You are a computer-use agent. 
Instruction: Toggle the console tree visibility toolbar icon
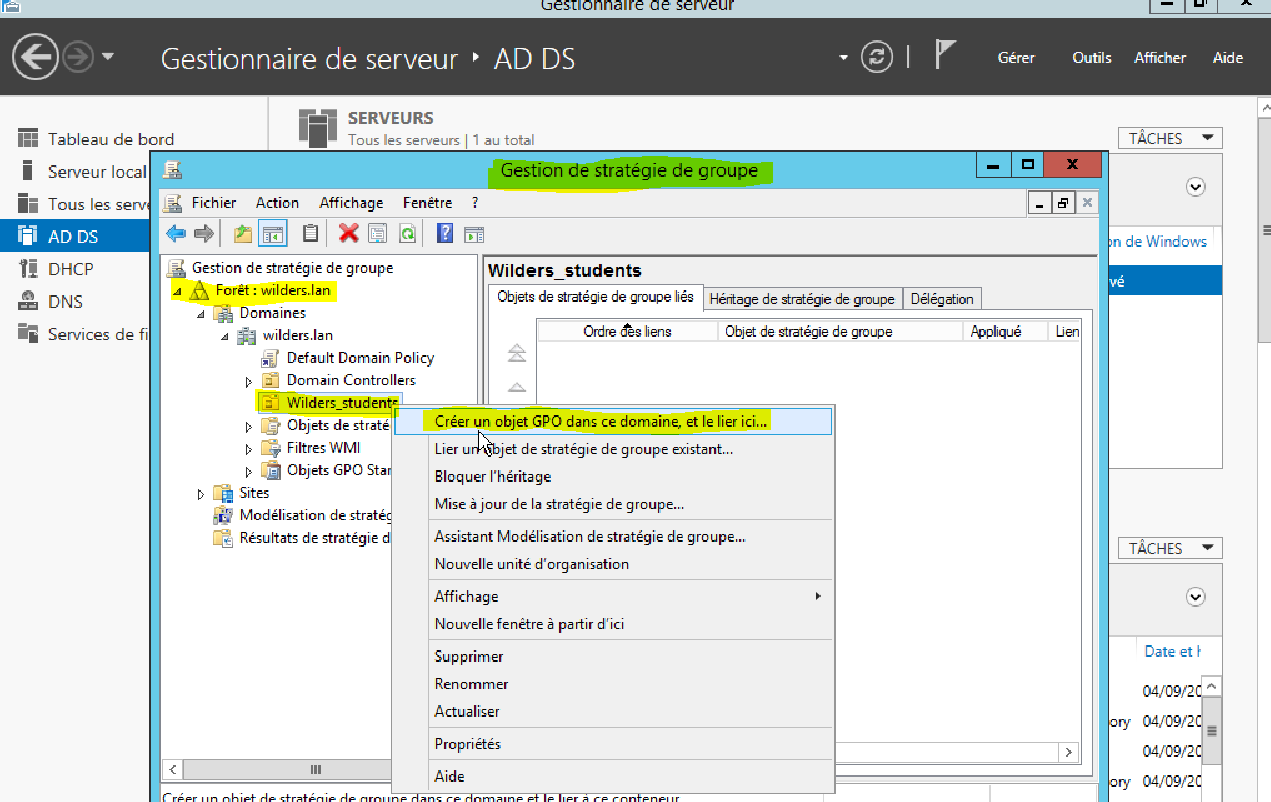[x=274, y=233]
